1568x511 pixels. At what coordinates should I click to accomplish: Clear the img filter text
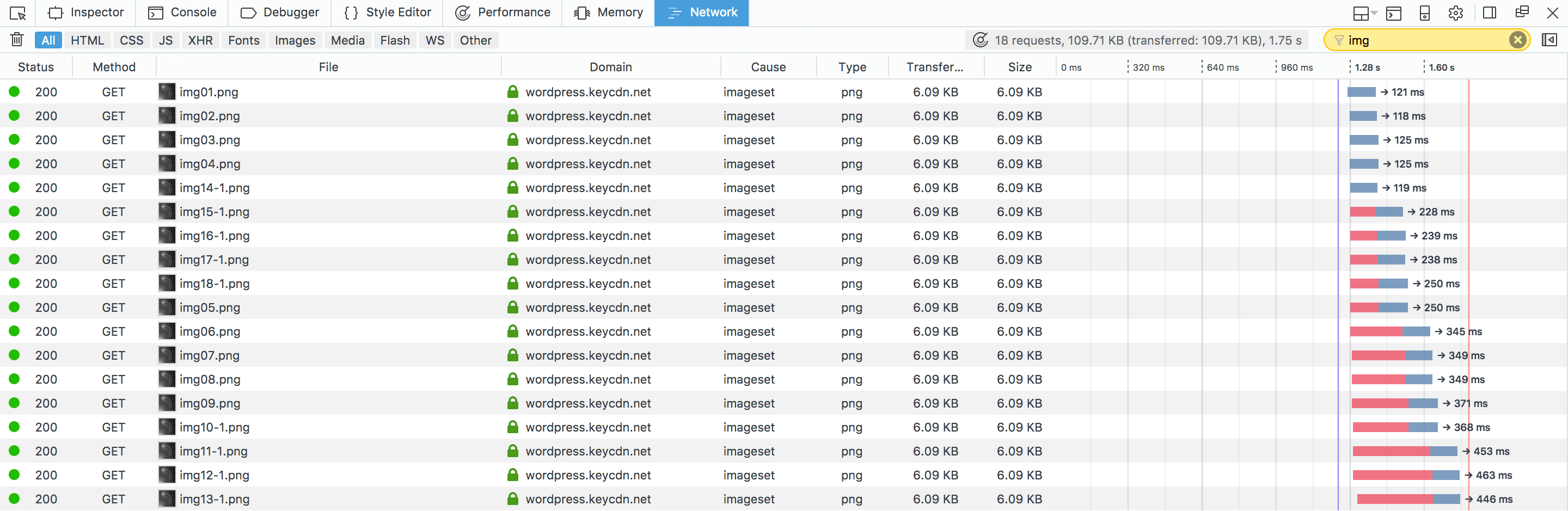1517,40
